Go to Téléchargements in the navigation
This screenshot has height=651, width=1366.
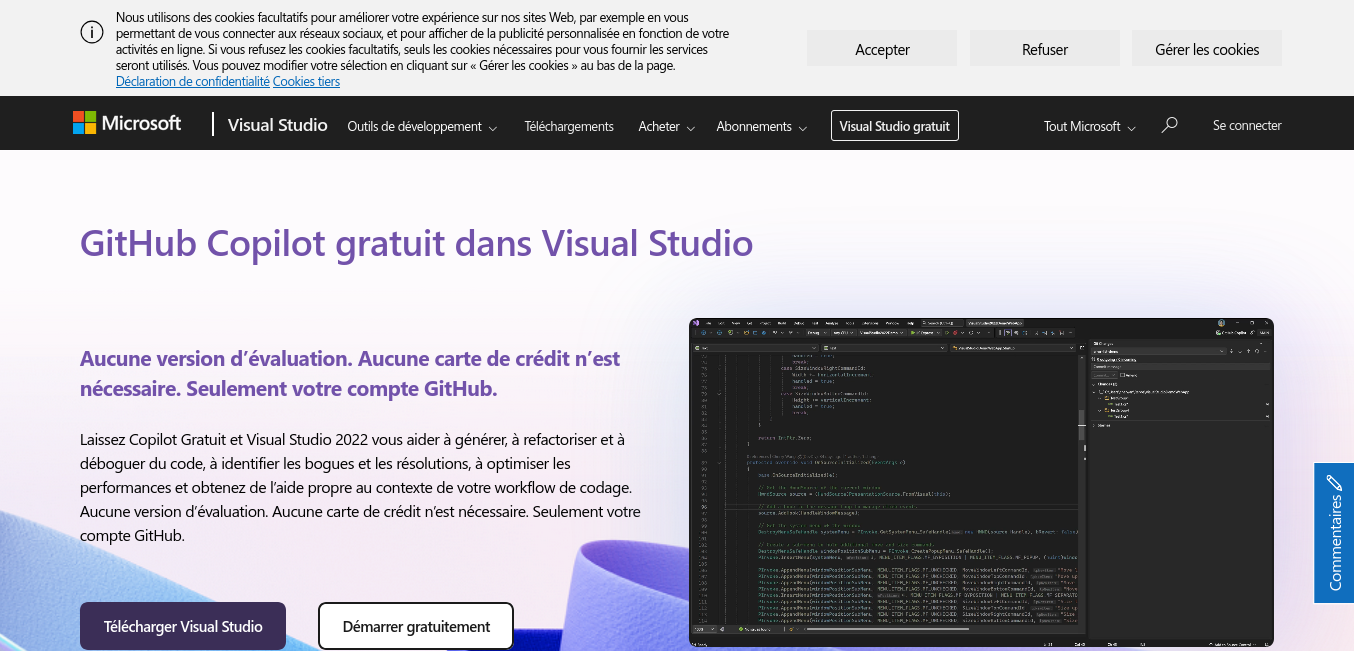[569, 126]
